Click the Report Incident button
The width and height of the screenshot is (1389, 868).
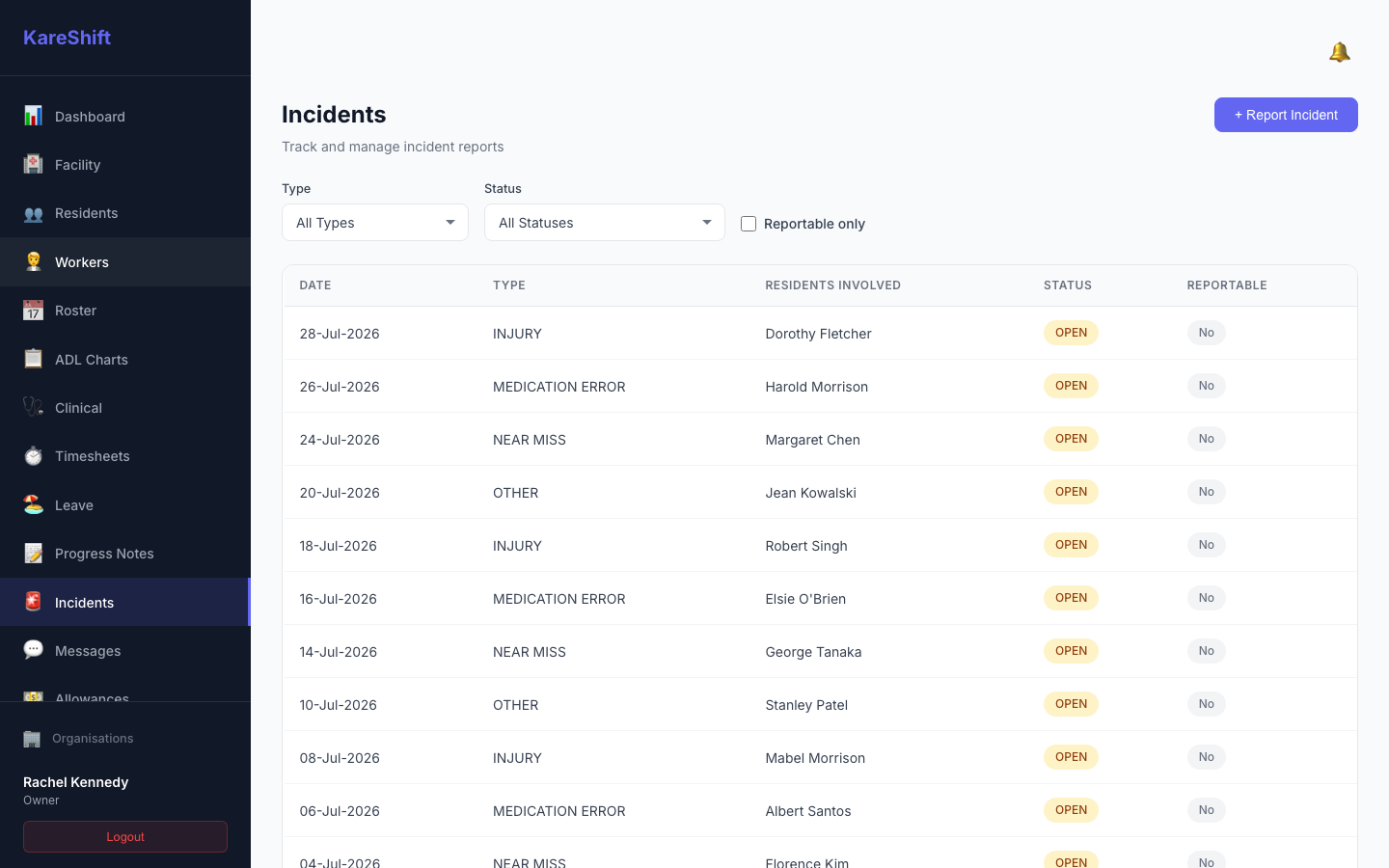tap(1286, 115)
